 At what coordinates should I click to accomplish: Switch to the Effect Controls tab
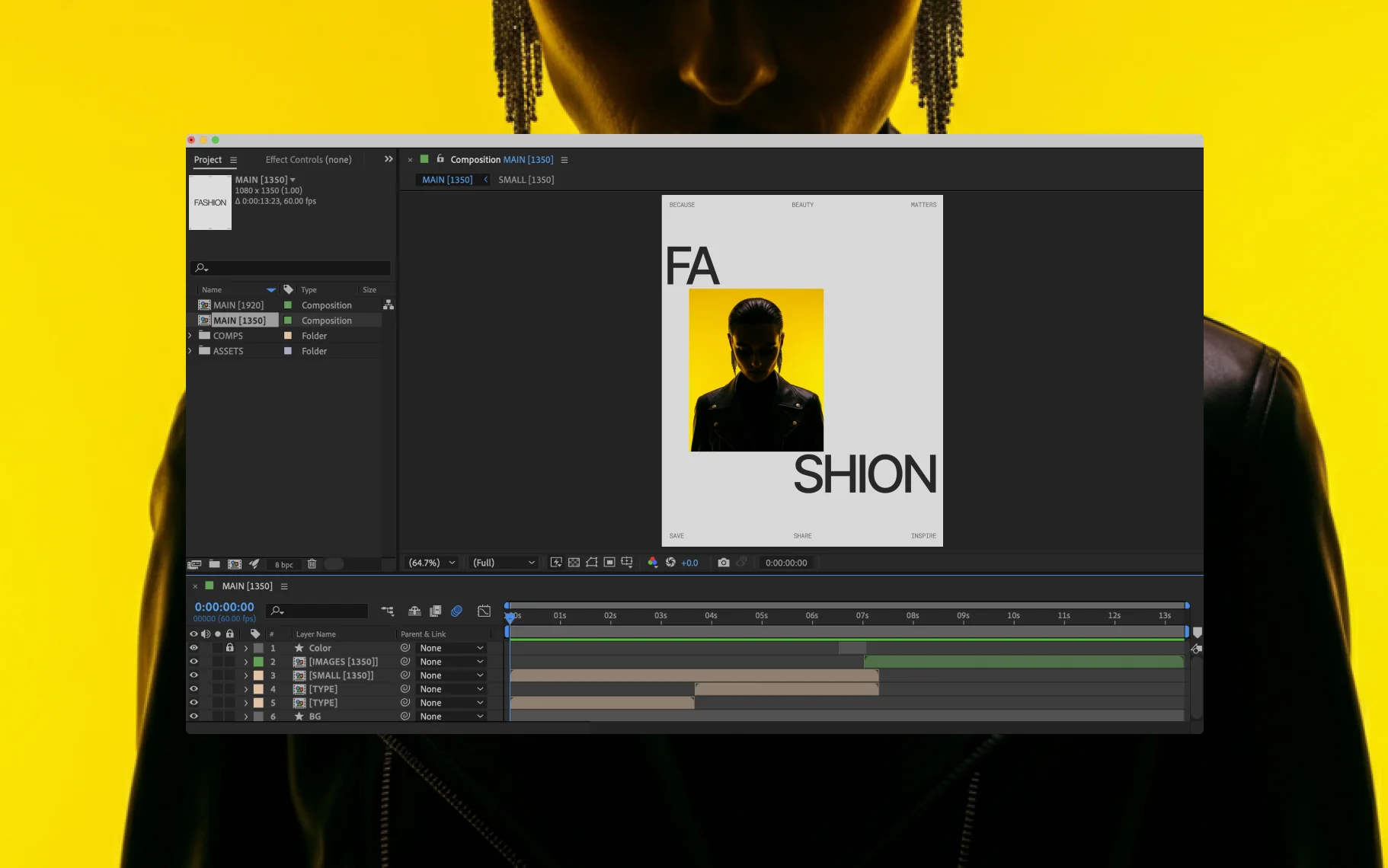(x=309, y=160)
